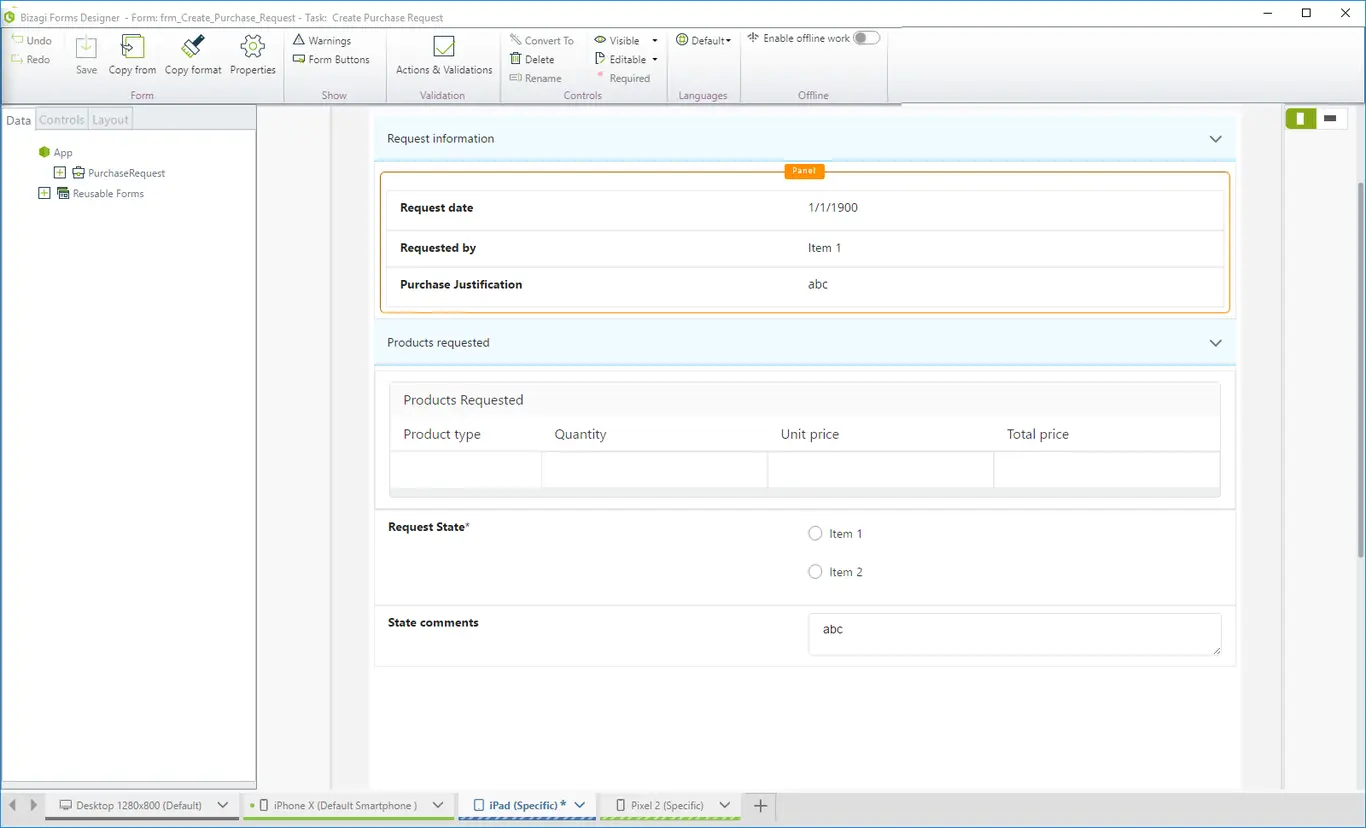Select the Item 2 radio button
The image size is (1366, 828).
815,572
